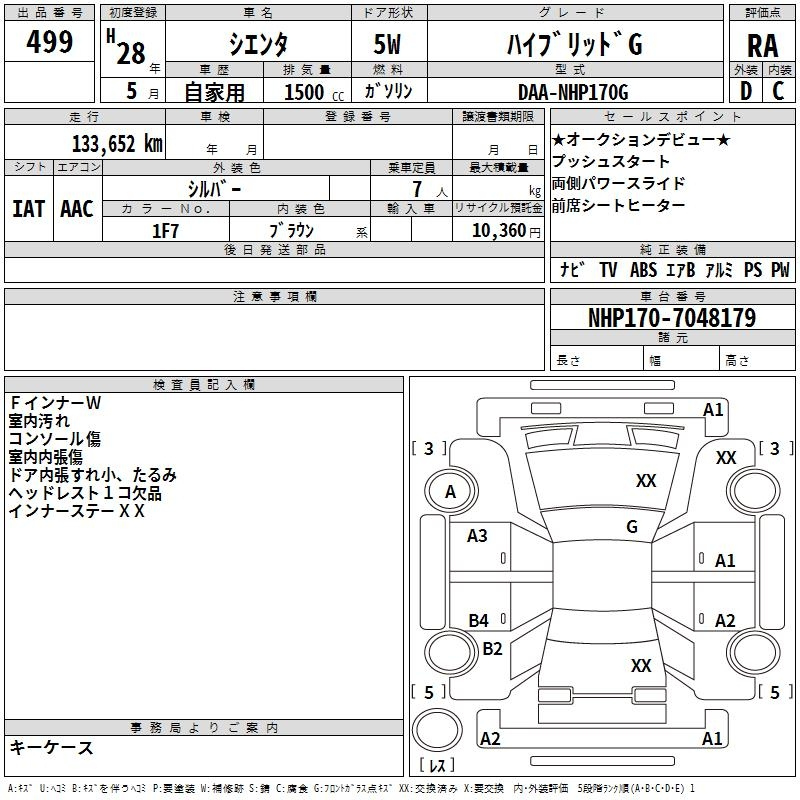Select the XX mark on right front fender

(x=726, y=458)
